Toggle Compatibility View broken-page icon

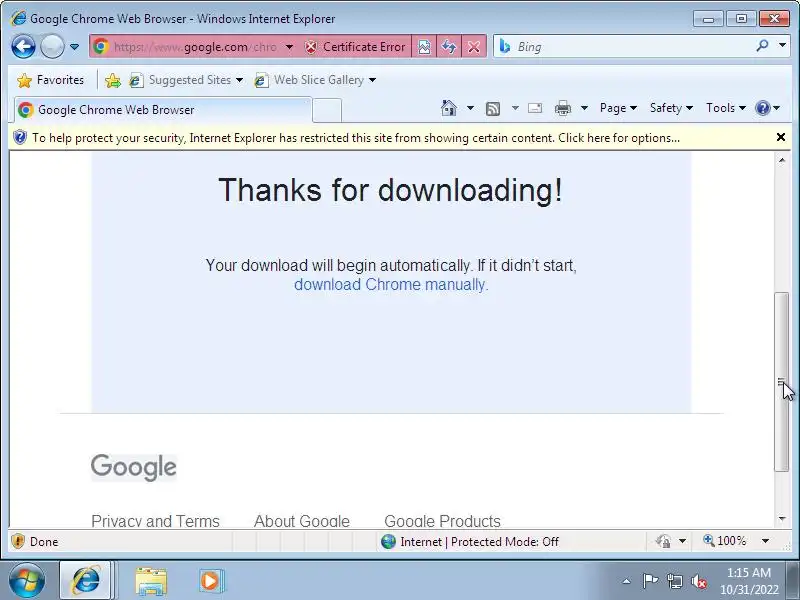pyautogui.click(x=424, y=47)
